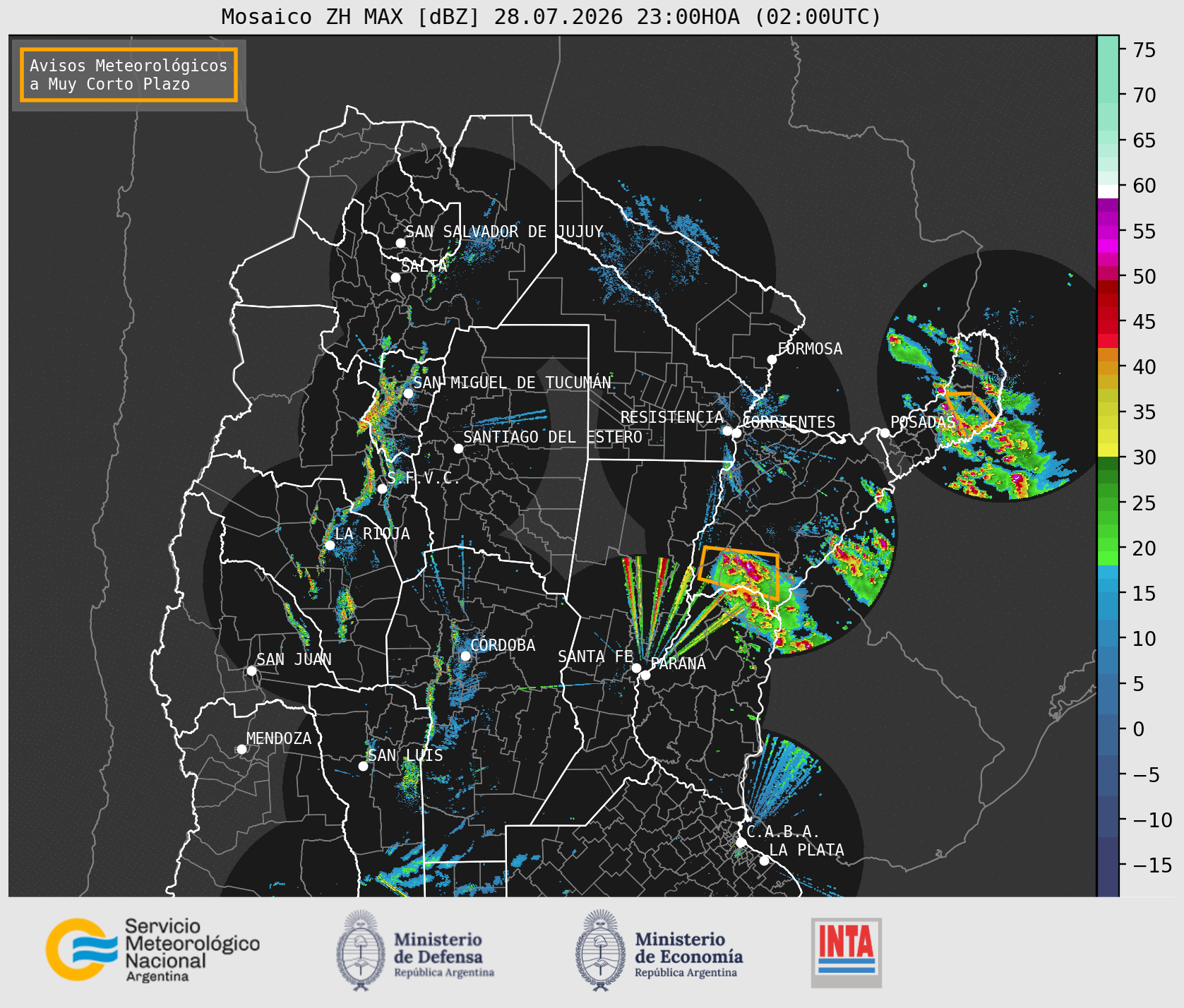Select the Posadas city marker dot
This screenshot has width=1184, height=1008.
[885, 433]
